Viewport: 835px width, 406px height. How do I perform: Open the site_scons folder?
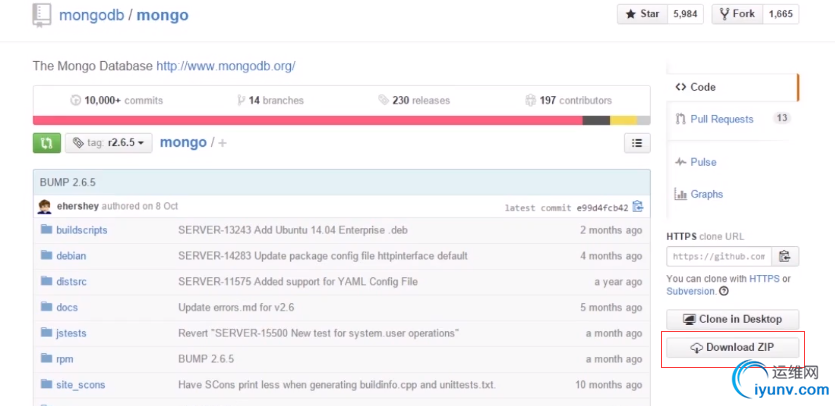pos(80,385)
